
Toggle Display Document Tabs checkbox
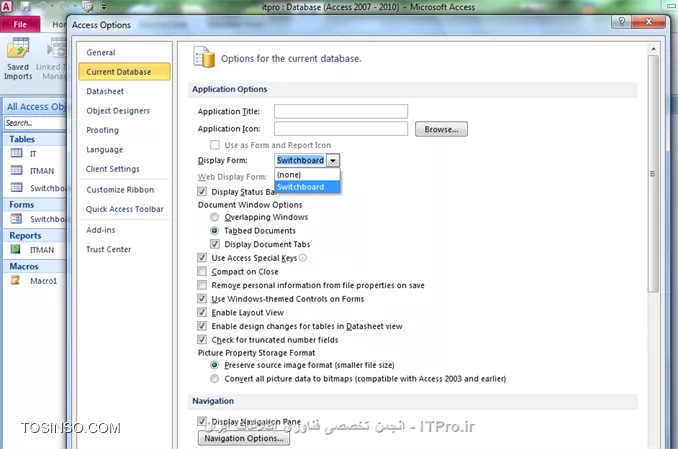point(214,244)
